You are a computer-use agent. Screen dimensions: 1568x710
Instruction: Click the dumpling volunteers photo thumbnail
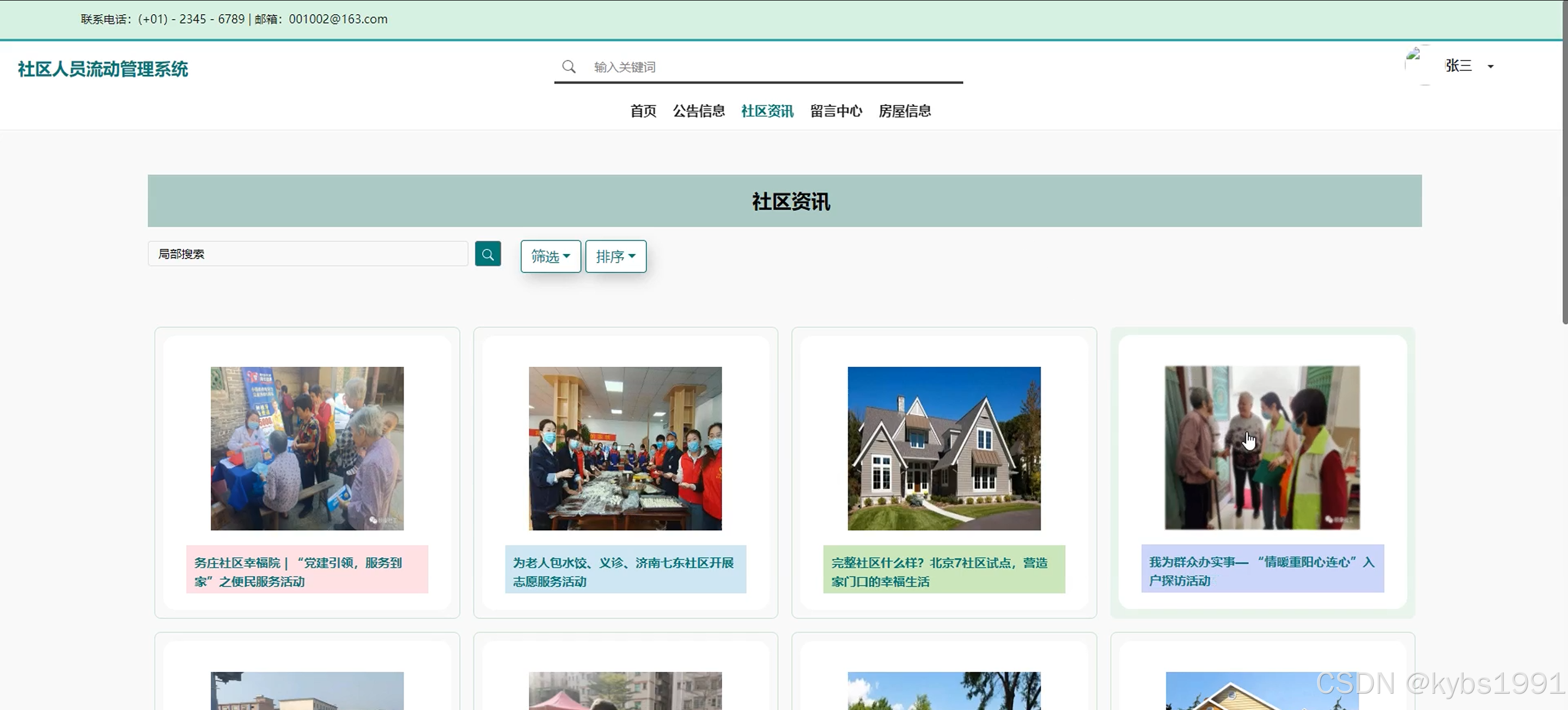coord(625,448)
